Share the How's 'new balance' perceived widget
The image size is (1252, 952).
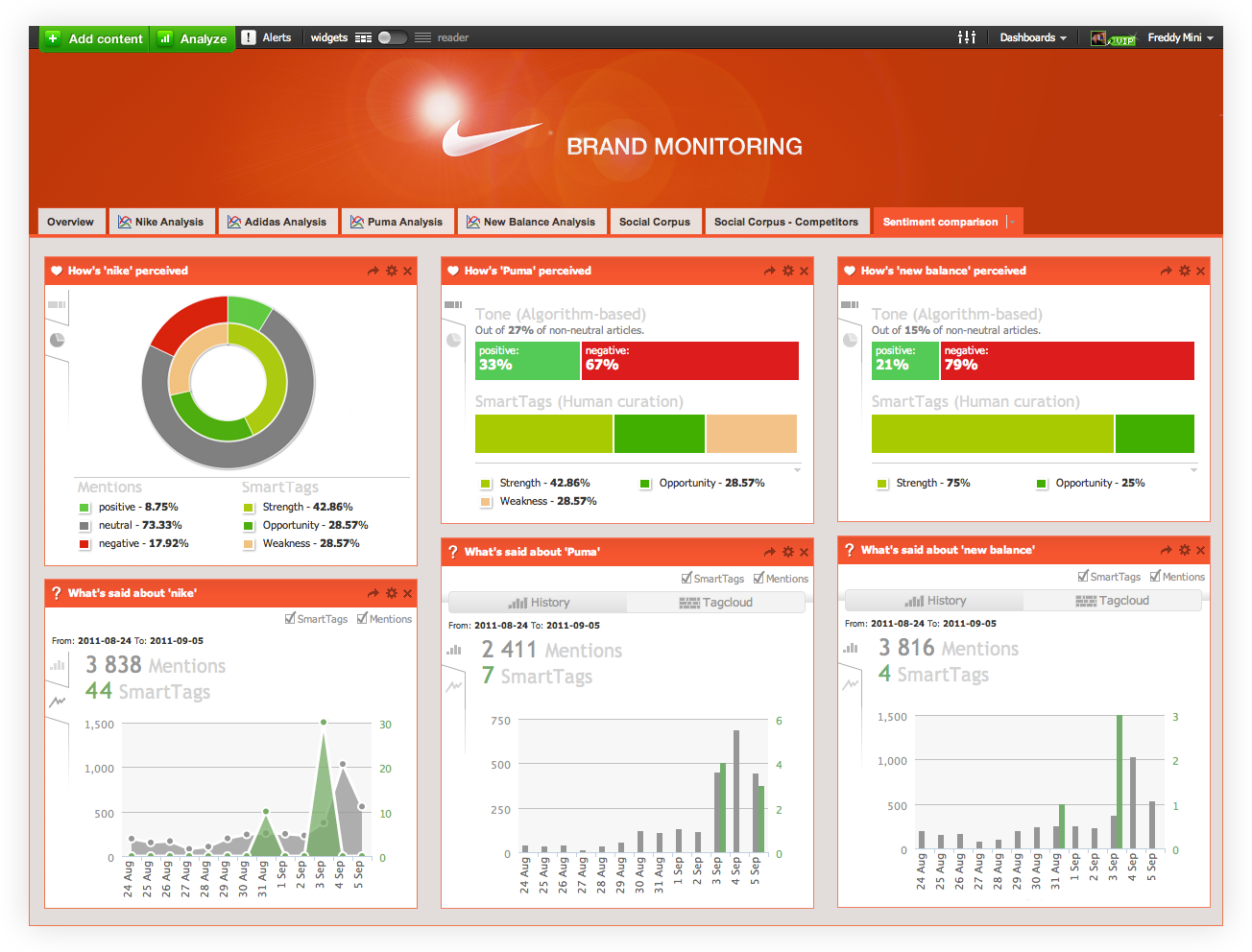1167,271
